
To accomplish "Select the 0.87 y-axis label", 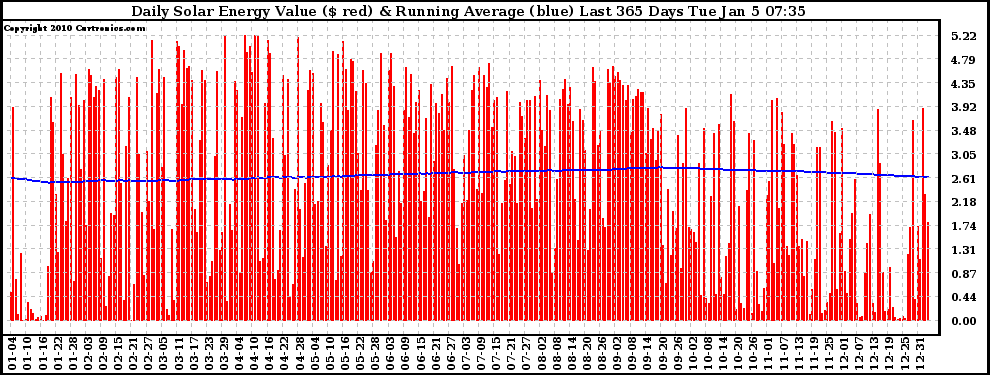I will pos(963,274).
